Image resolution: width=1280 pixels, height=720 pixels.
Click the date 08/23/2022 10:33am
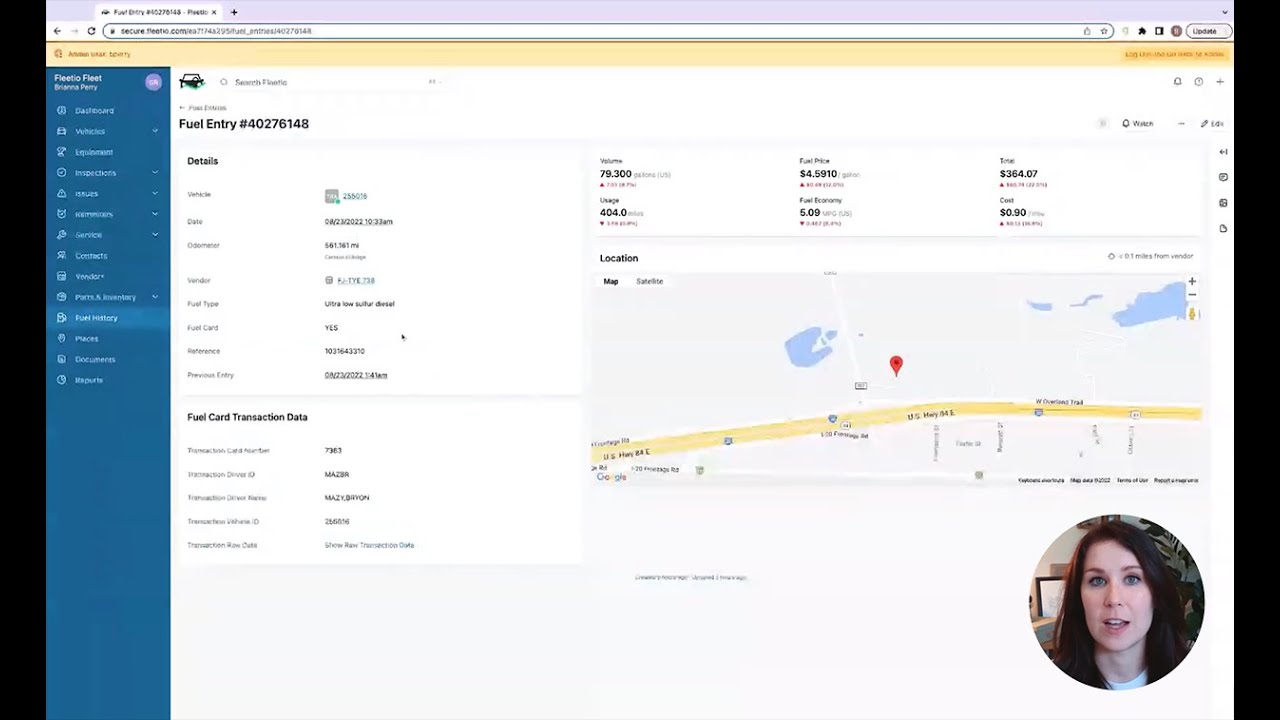[x=359, y=222]
